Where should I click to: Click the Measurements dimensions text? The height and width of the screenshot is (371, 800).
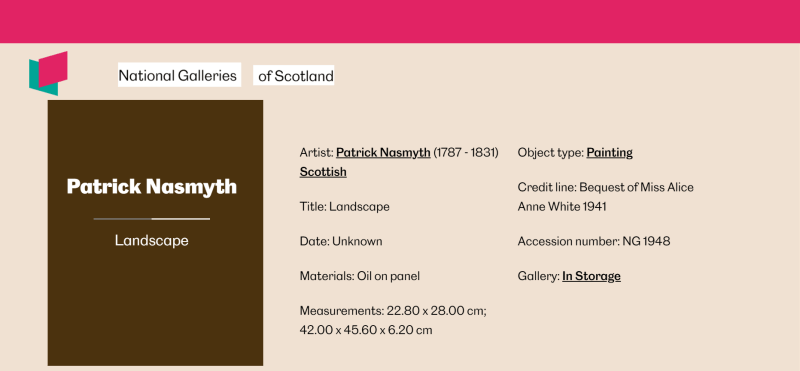[x=393, y=320]
